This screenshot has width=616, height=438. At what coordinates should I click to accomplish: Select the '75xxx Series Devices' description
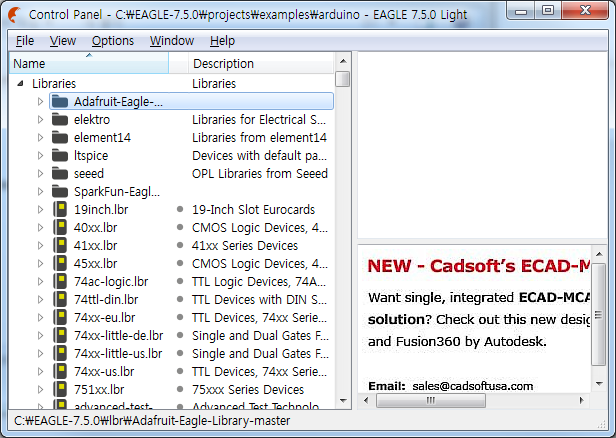coord(248,389)
